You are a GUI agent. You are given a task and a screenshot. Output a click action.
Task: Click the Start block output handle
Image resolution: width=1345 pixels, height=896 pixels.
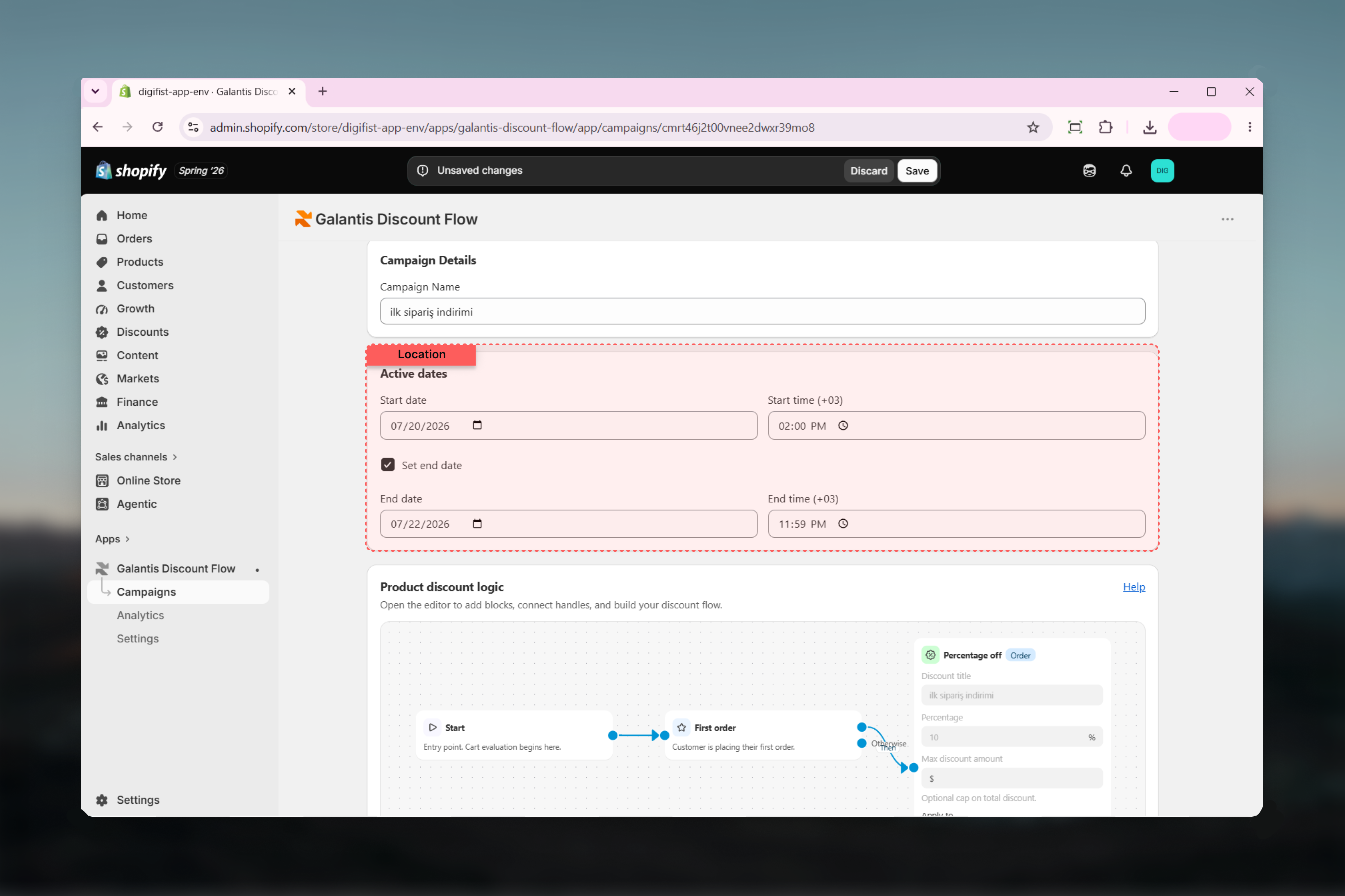coord(613,735)
